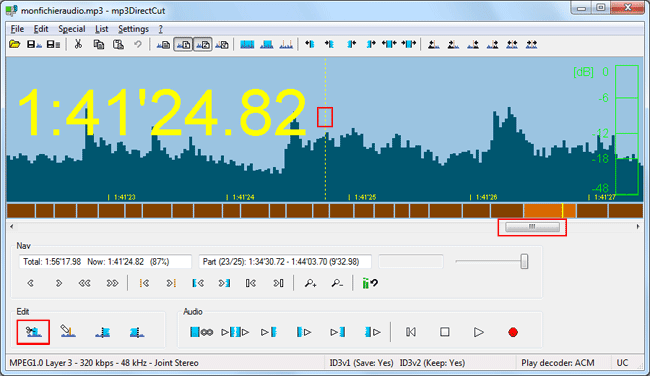Click the undo arrow in the toolbar
This screenshot has width=650, height=376.
[x=138, y=44]
